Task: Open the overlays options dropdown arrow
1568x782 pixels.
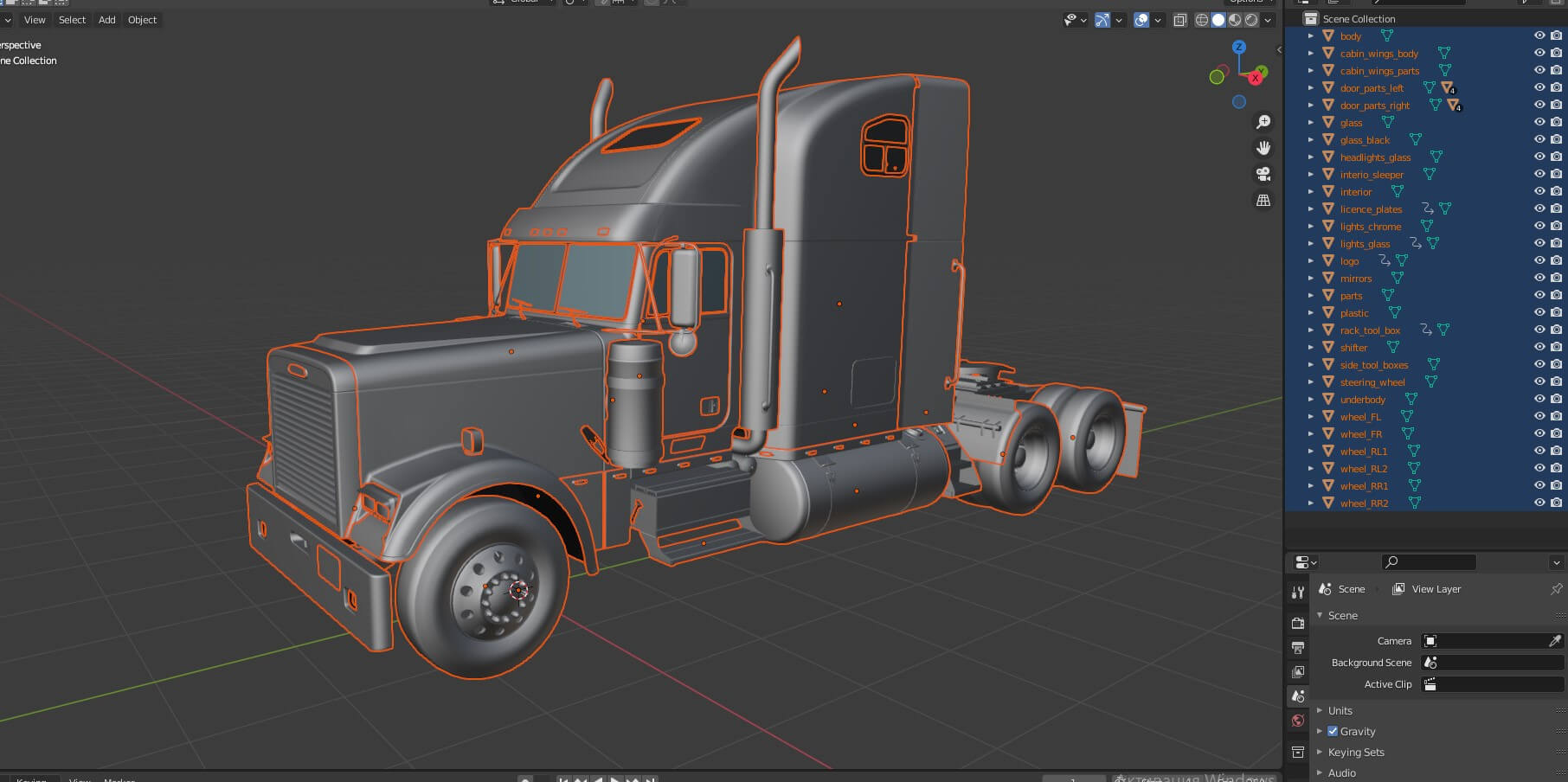Action: 1158,20
